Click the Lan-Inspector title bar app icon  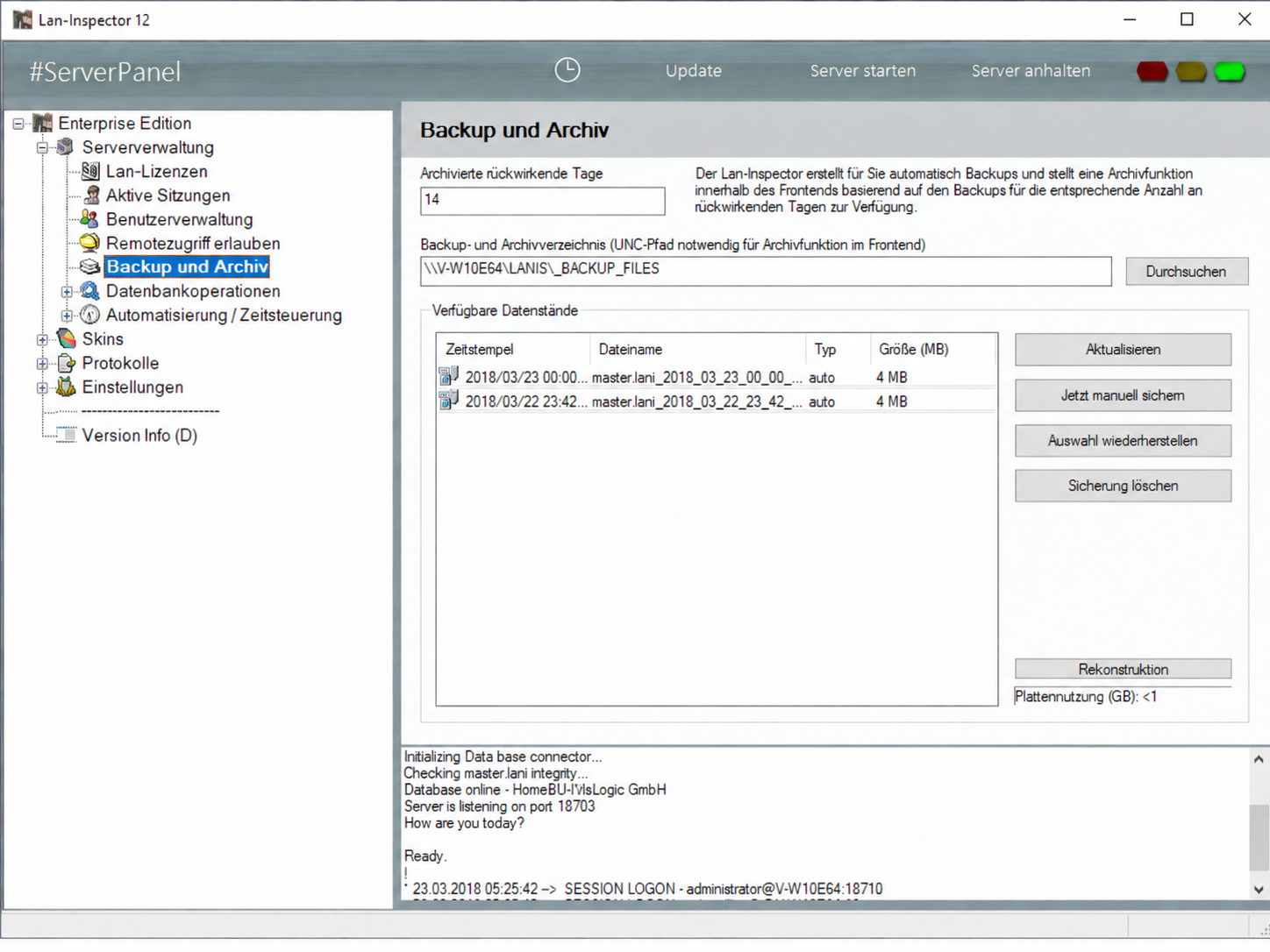21,19
